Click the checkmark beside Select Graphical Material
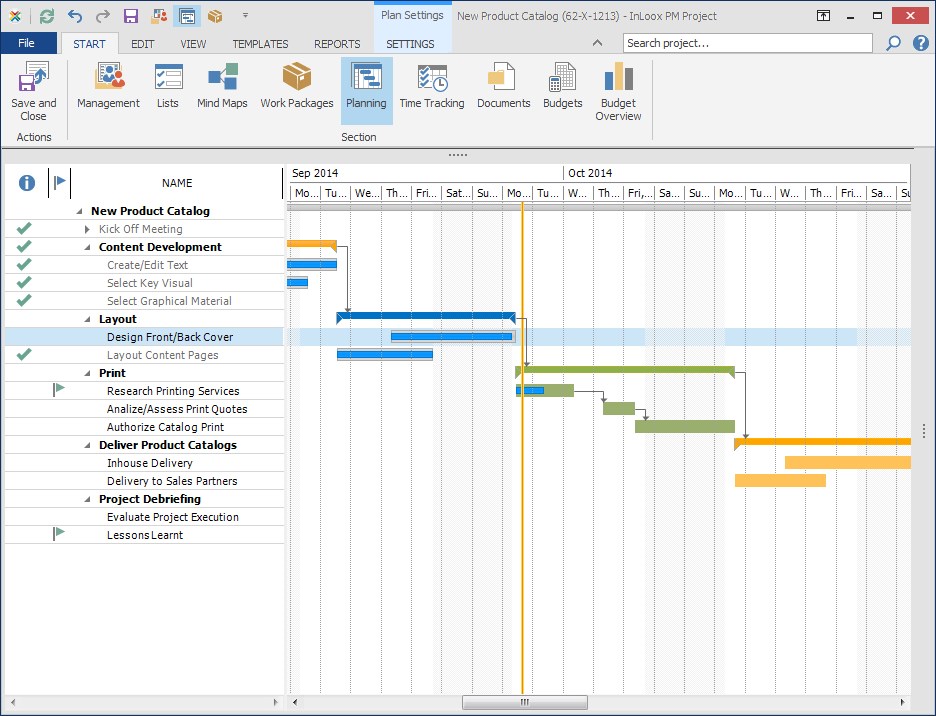Image resolution: width=936 pixels, height=716 pixels. point(24,300)
